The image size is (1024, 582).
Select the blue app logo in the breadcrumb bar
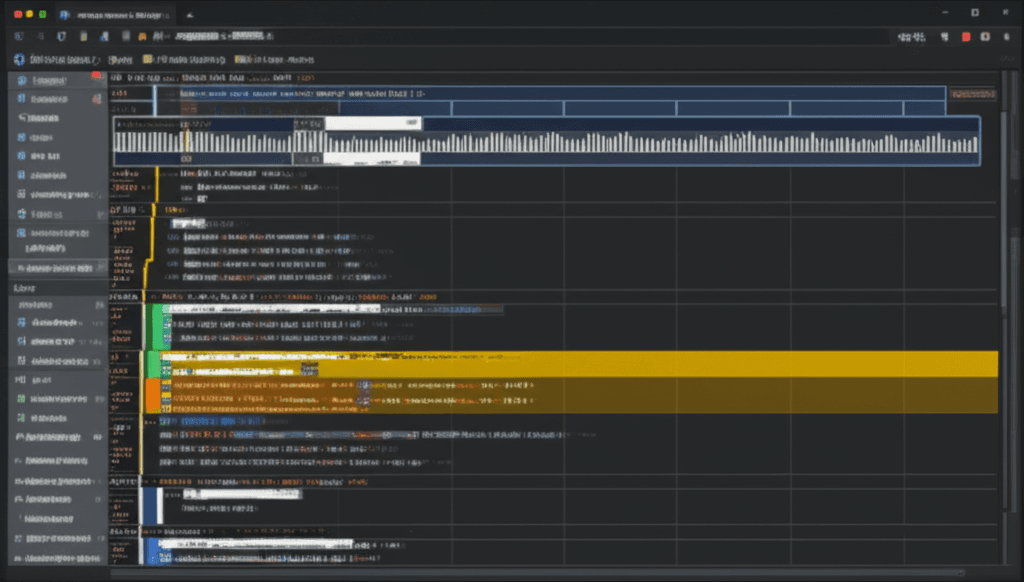[17, 59]
